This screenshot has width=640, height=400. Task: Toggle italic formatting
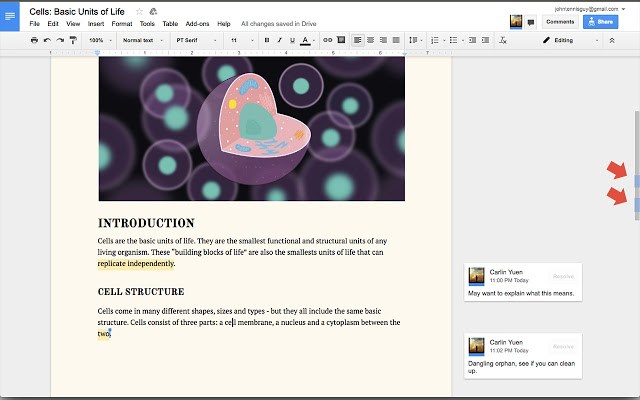[x=279, y=40]
